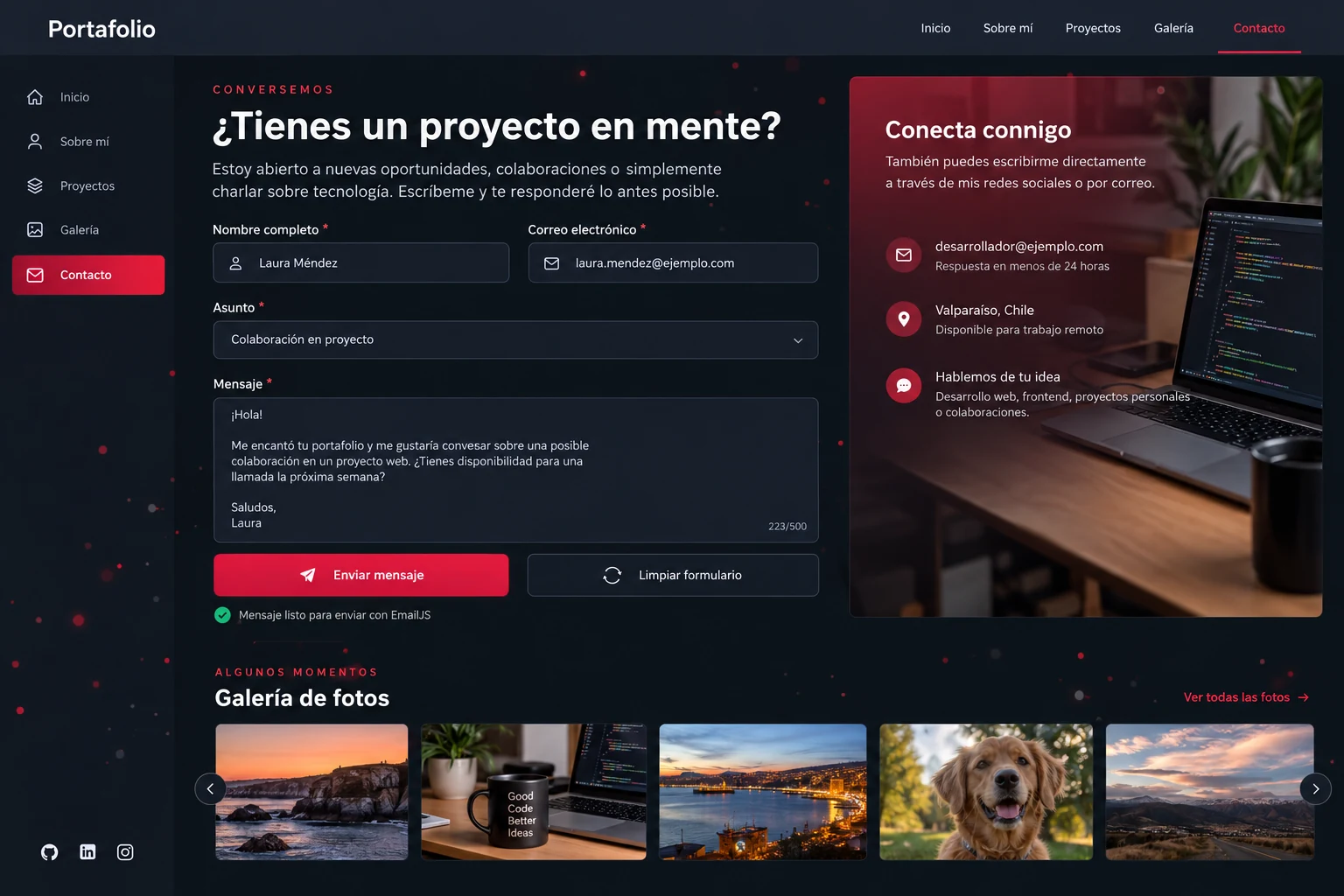Click inside the Mensaje text area
Screen dimensions: 1344x896
(515, 470)
